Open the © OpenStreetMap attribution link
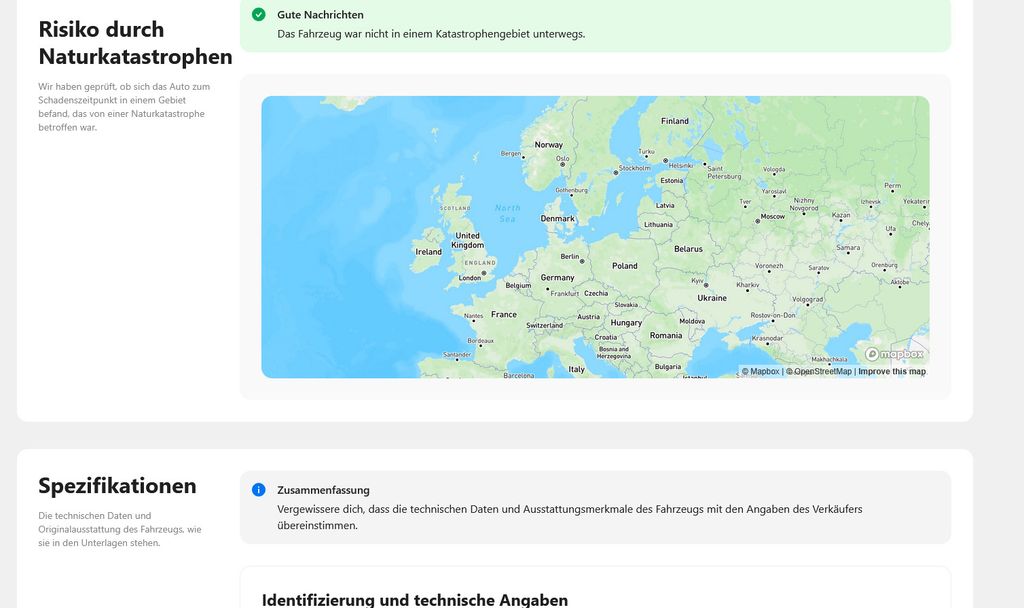This screenshot has width=1024, height=608. click(x=819, y=372)
